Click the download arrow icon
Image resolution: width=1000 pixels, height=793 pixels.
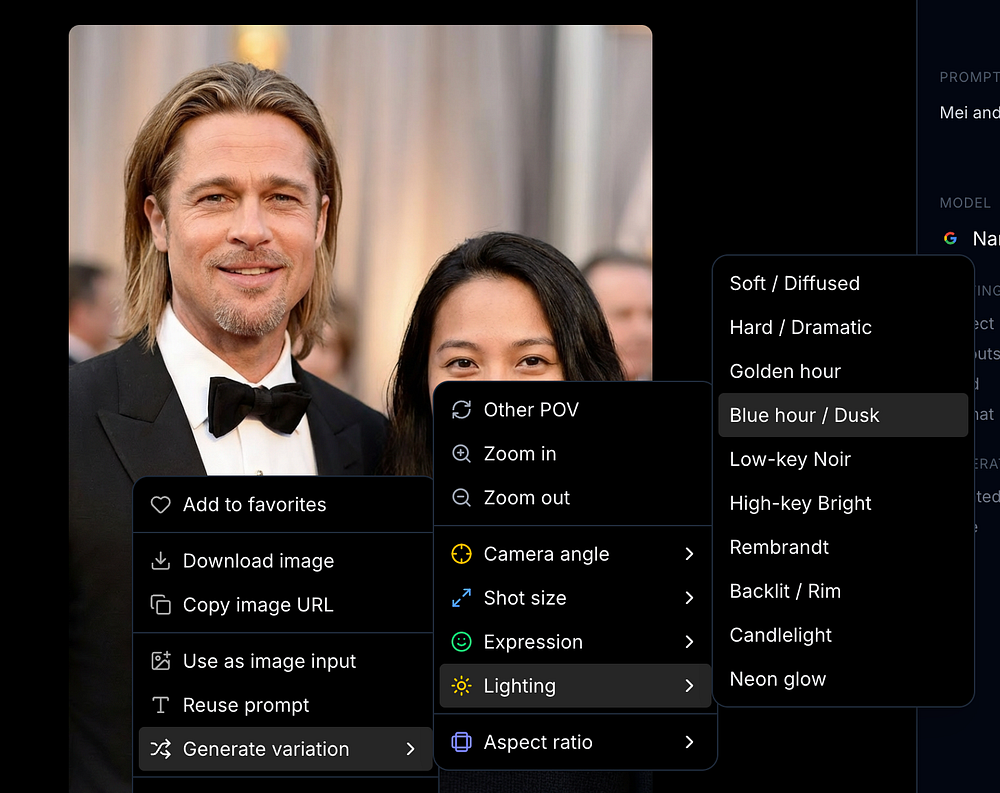pos(161,561)
